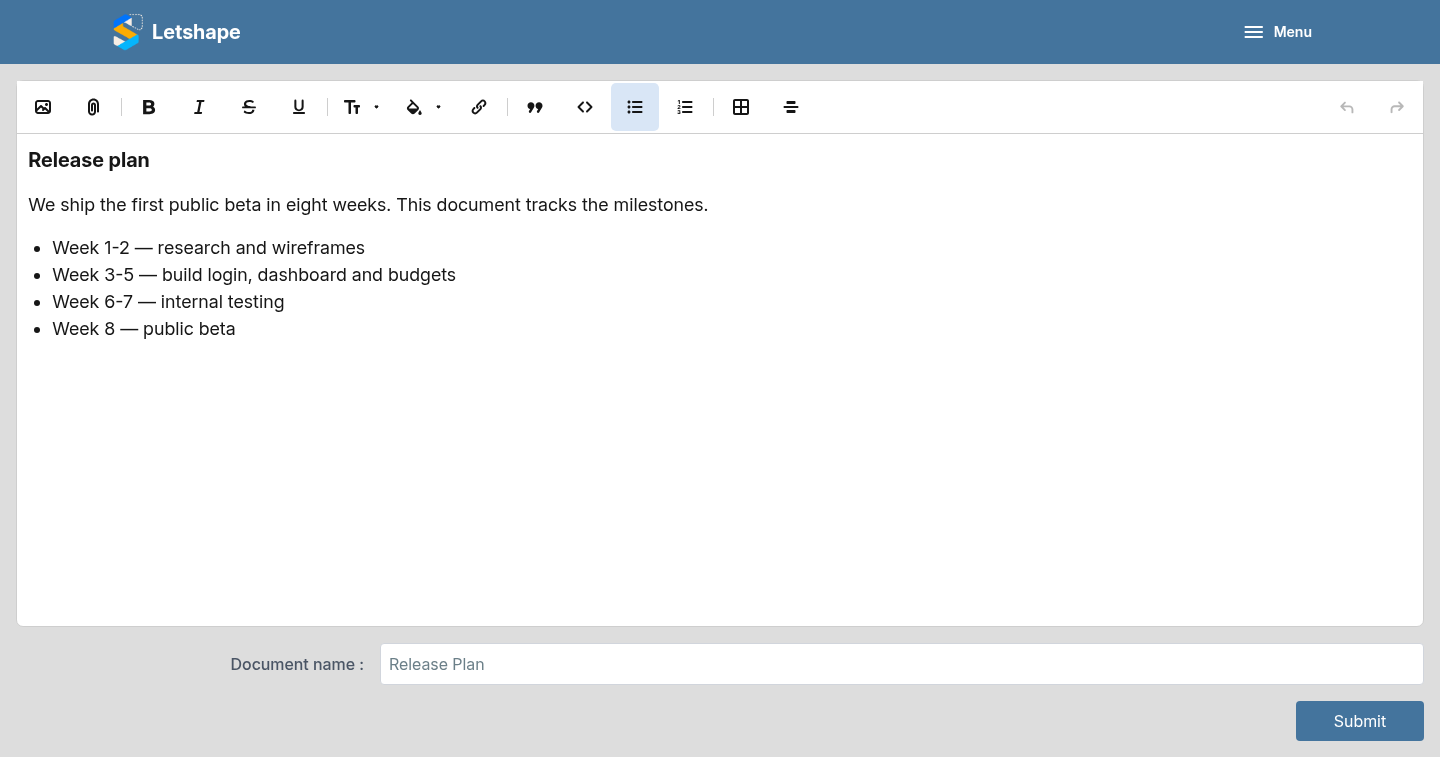
Task: Click the insert image icon
Action: (x=43, y=107)
